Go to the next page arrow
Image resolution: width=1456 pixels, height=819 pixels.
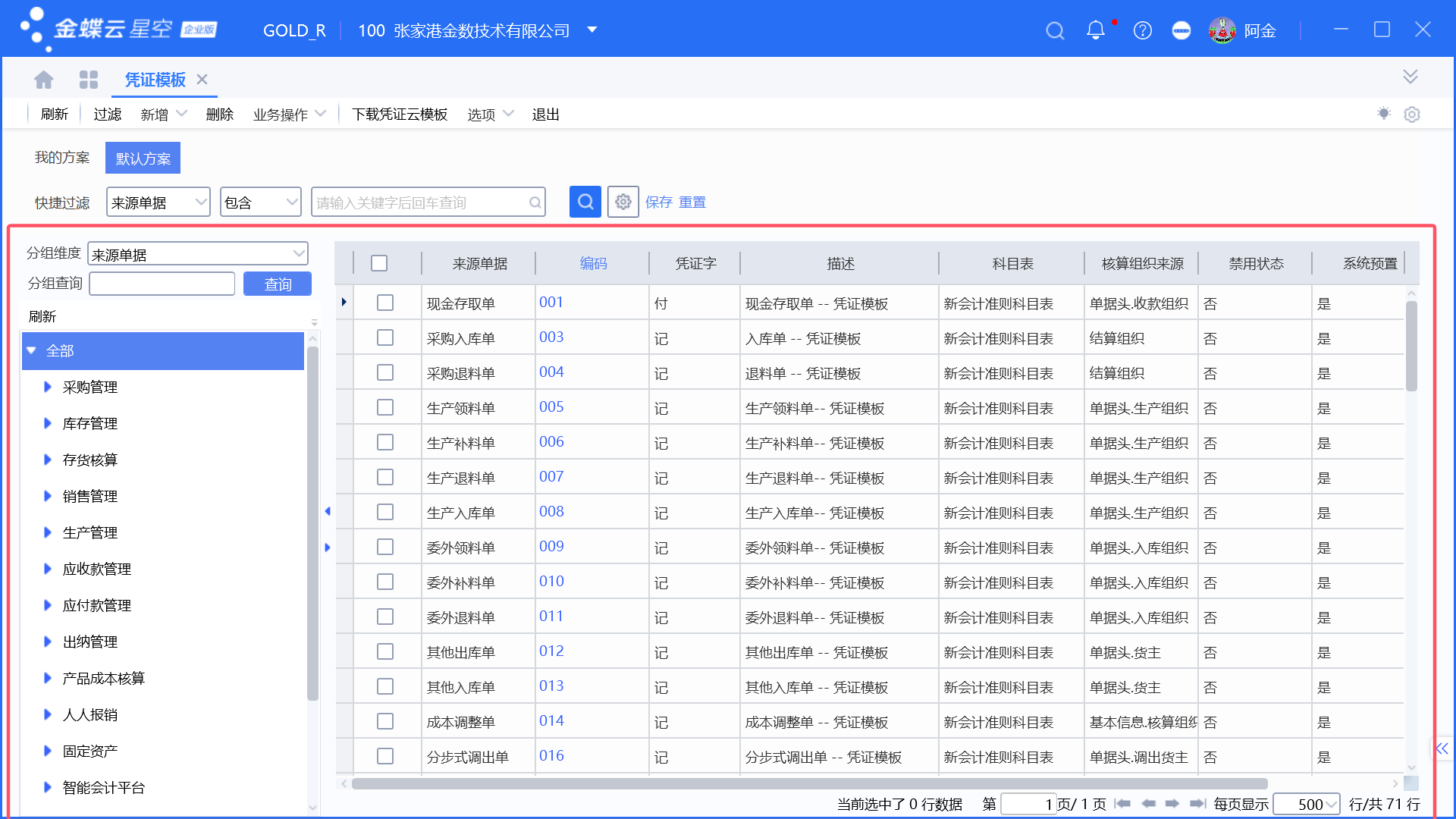coord(1172,803)
